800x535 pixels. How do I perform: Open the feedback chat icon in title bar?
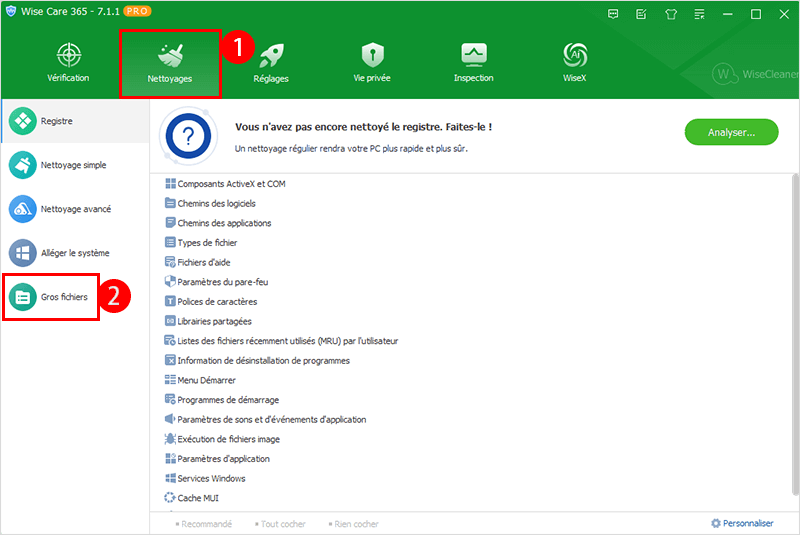pos(613,14)
